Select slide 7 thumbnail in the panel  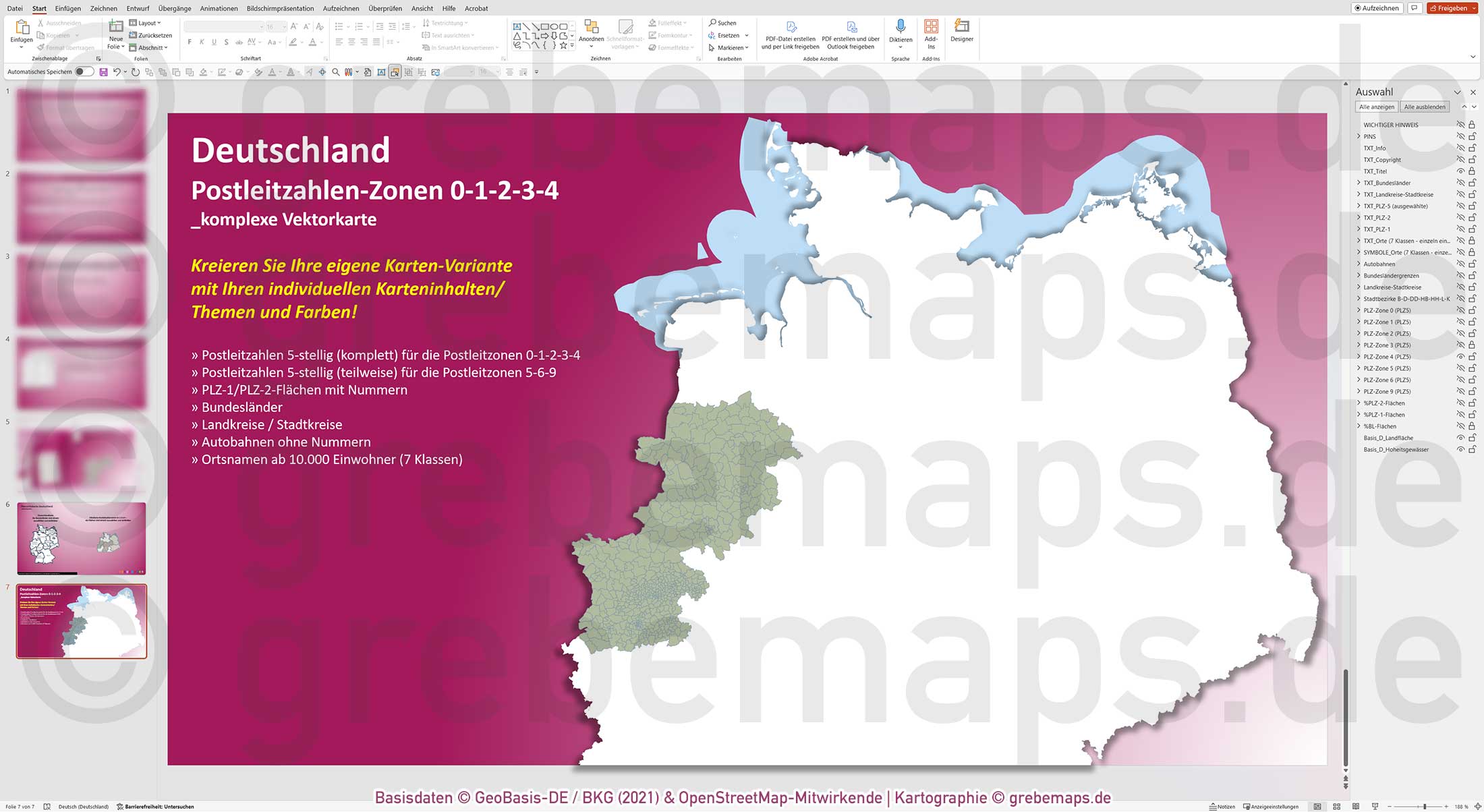coord(81,621)
